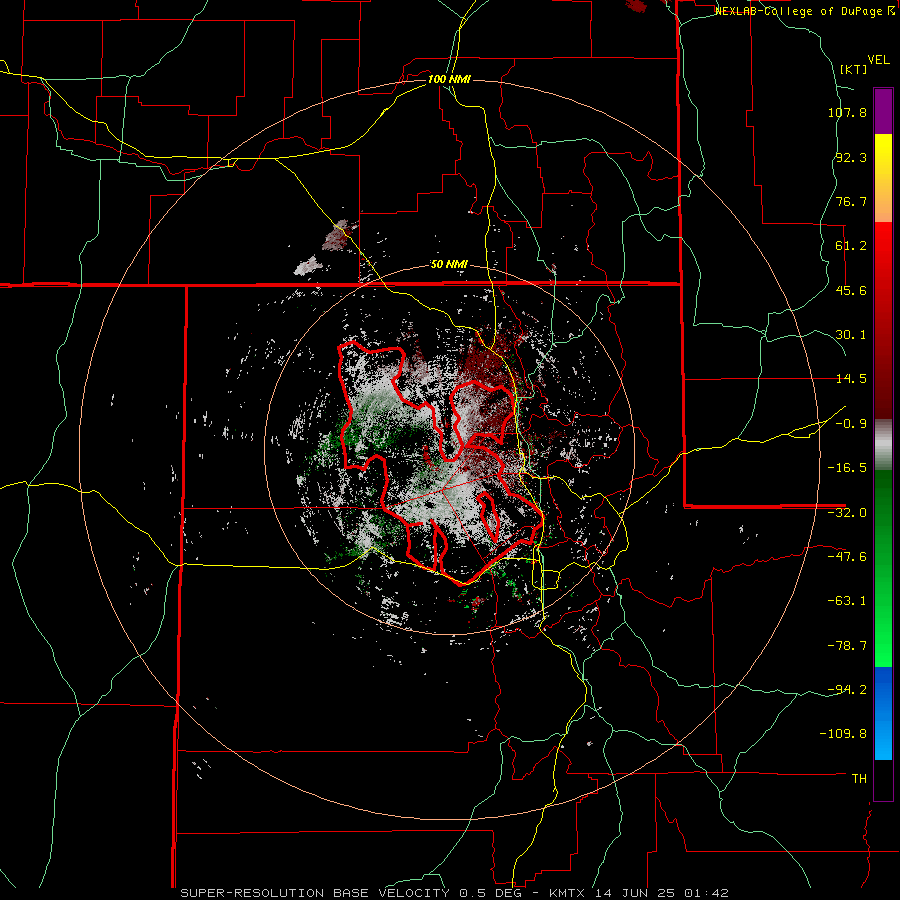Click the TH legend label

click(x=859, y=779)
